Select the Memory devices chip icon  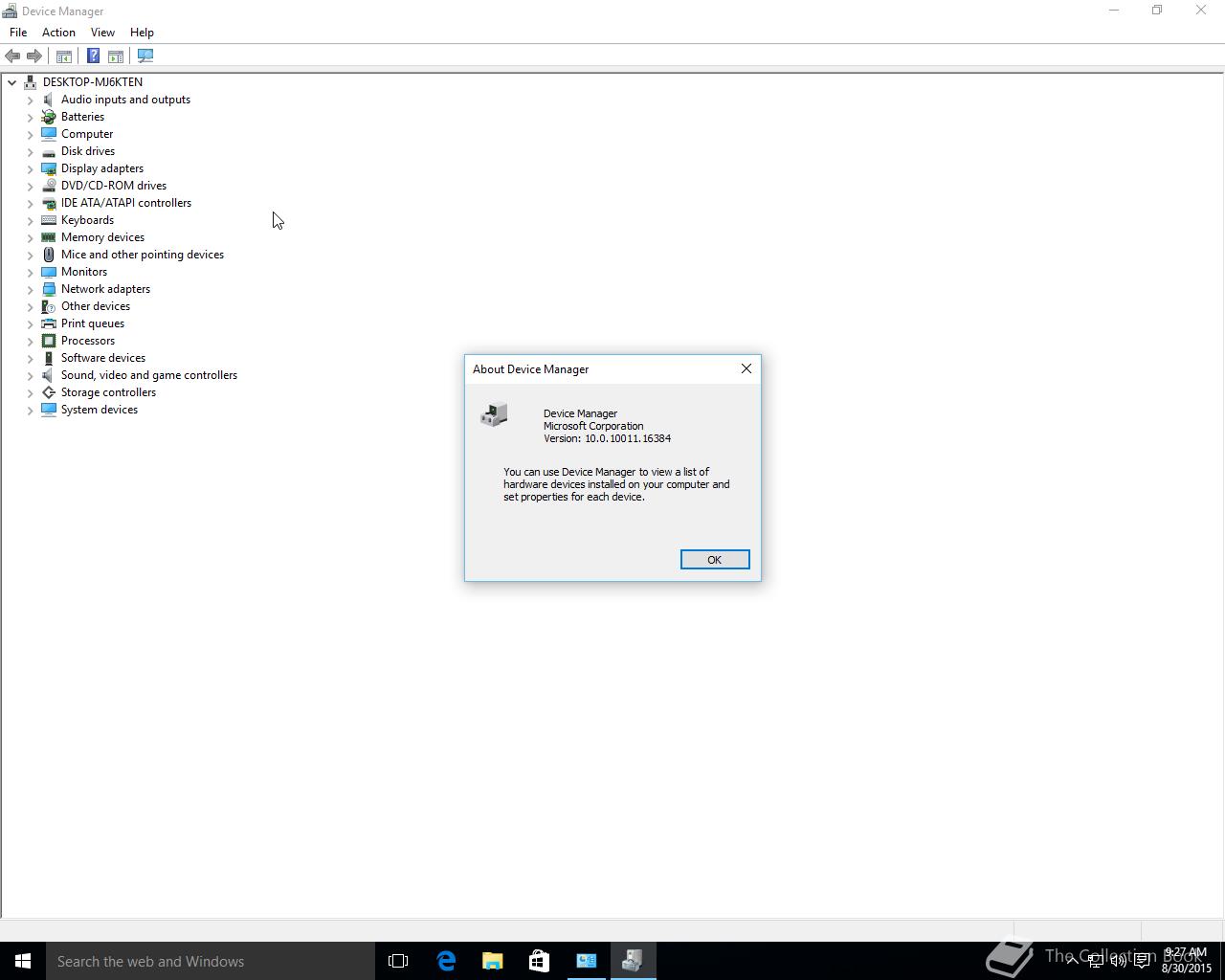49,237
